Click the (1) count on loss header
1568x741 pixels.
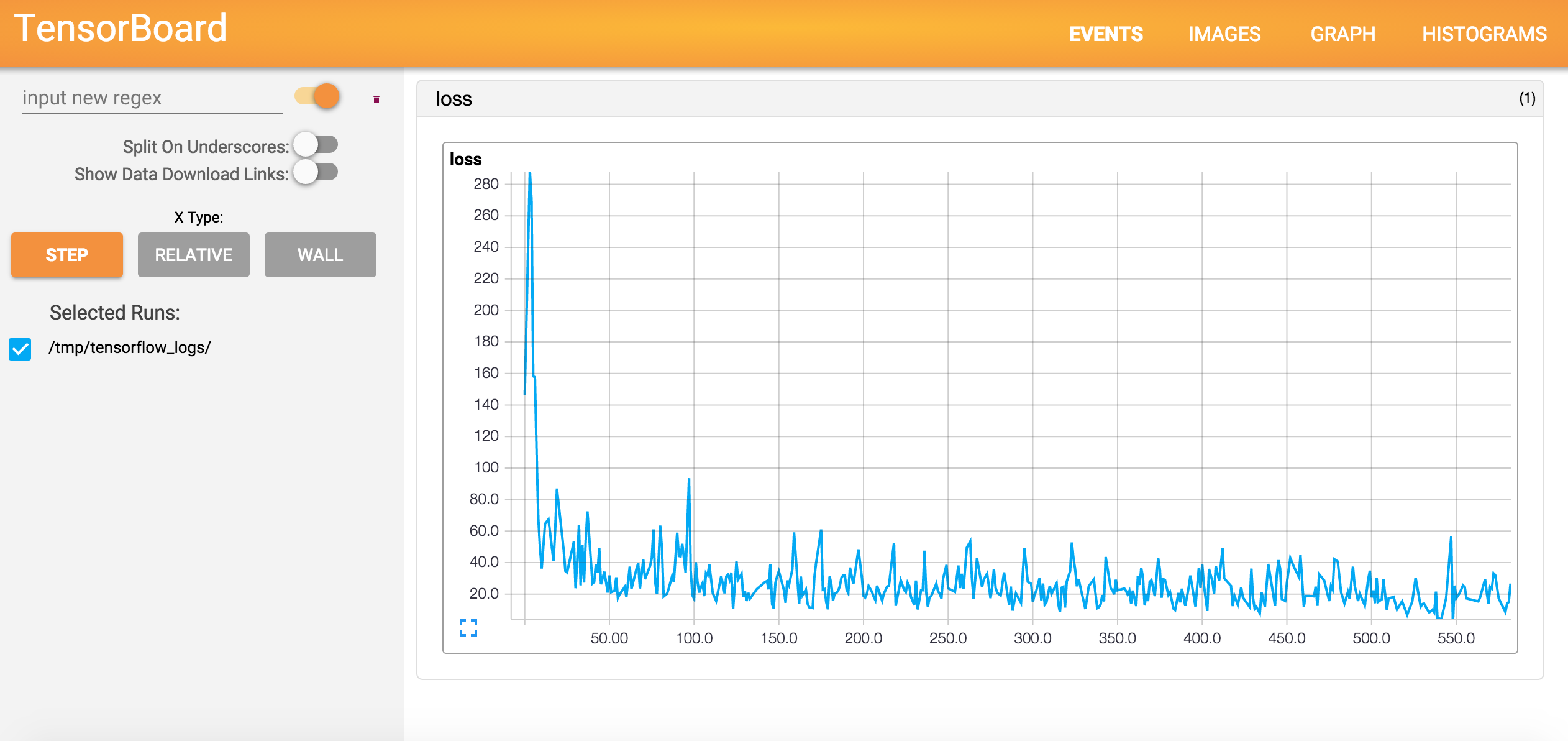coord(1527,98)
